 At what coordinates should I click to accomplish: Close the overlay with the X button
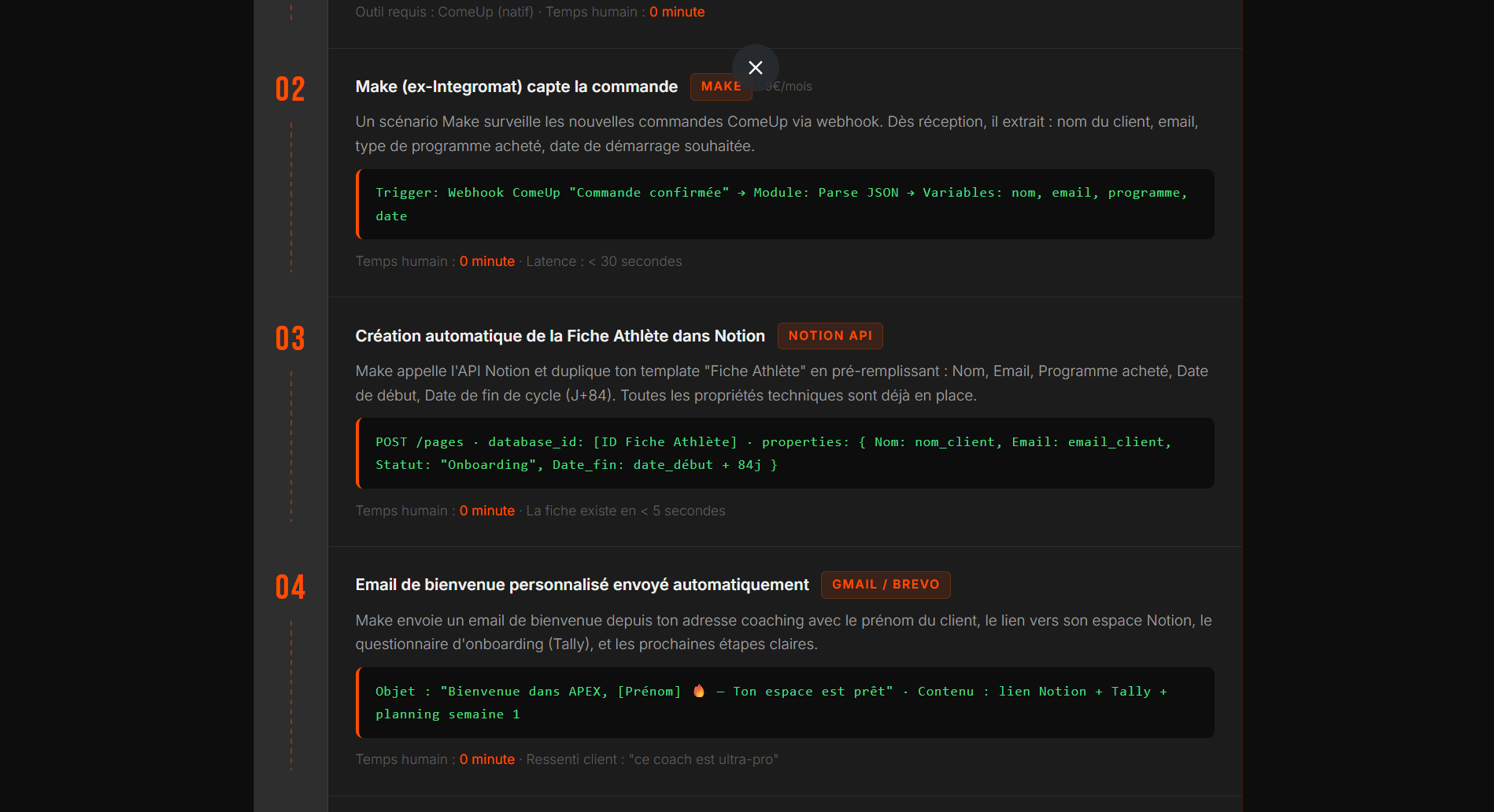(755, 68)
